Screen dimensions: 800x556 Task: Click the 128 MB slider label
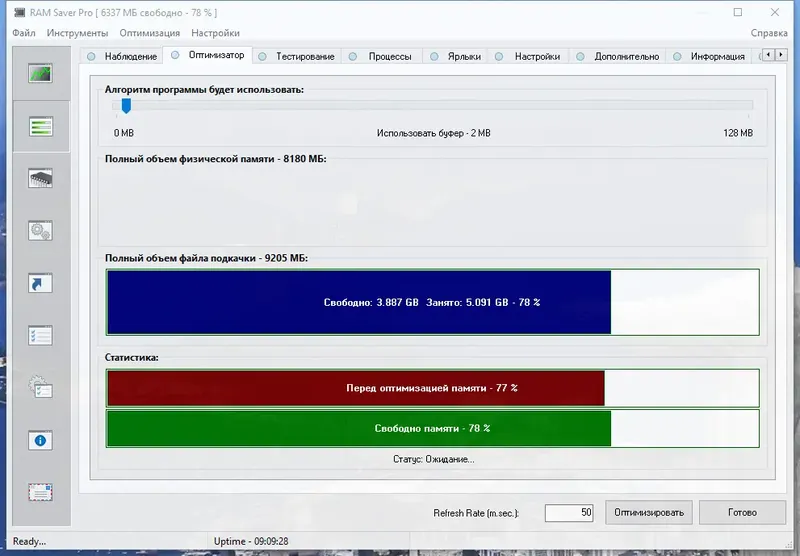(x=738, y=133)
